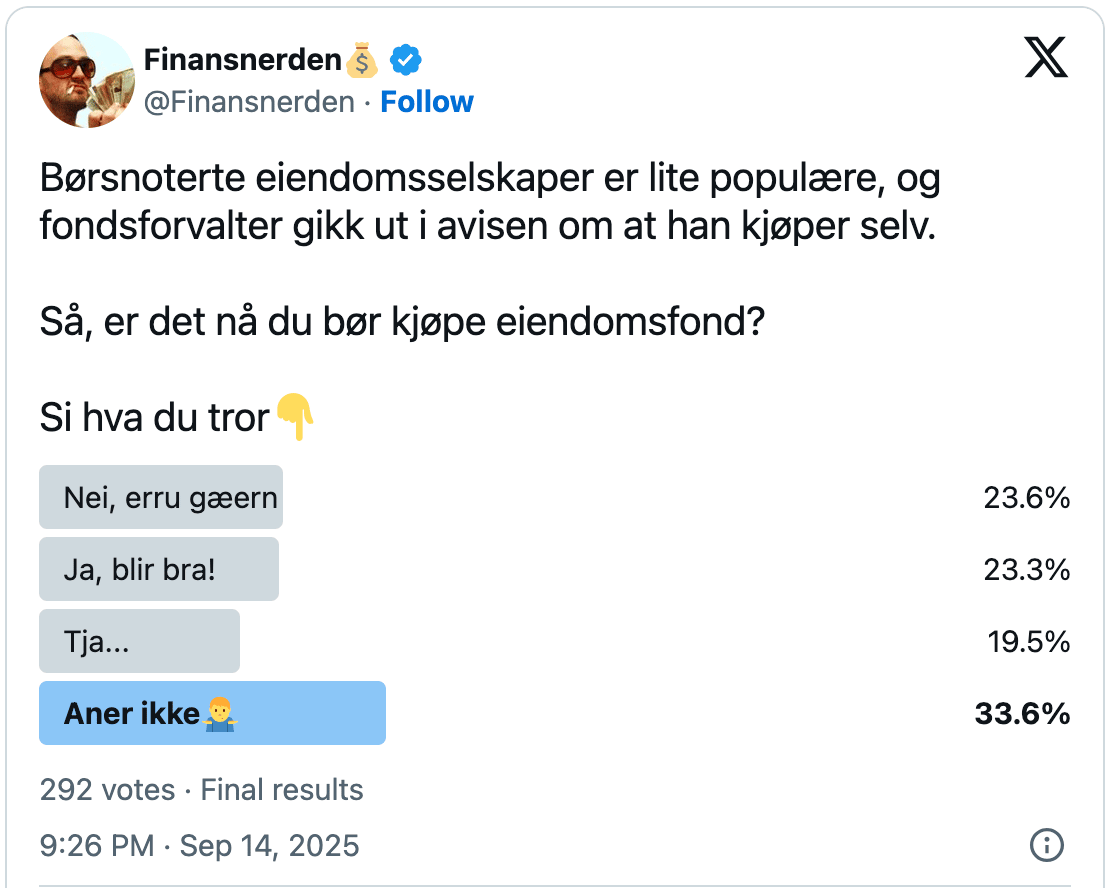The image size is (1108, 888).
Task: Open Finansnerden's profile picture
Action: click(86, 80)
